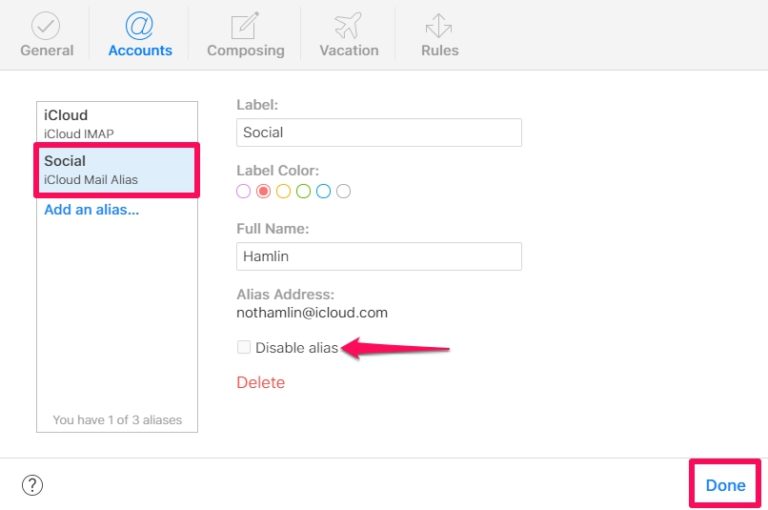Viewport: 768px width, 510px height.
Task: Click the Add an alias link
Action: [x=91, y=210]
